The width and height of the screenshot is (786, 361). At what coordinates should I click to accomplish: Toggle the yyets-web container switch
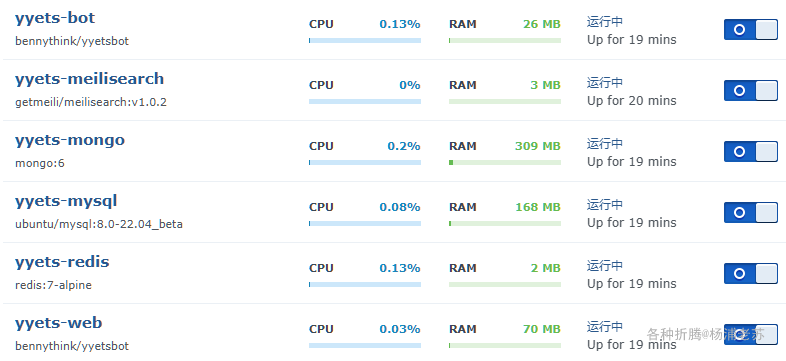coord(750,334)
